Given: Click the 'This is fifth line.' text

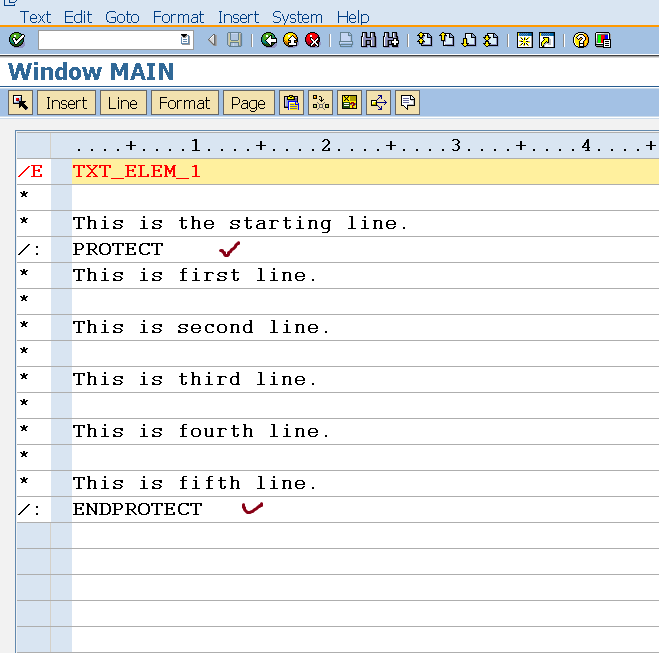Looking at the screenshot, I should point(194,483).
